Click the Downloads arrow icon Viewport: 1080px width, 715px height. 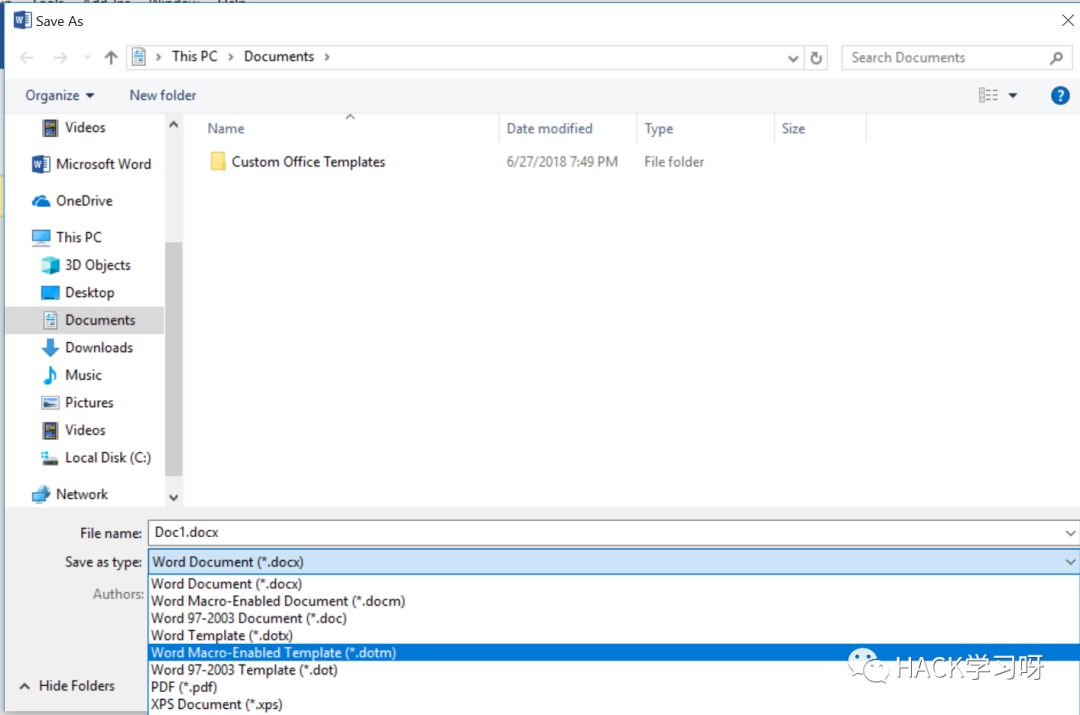pos(50,348)
